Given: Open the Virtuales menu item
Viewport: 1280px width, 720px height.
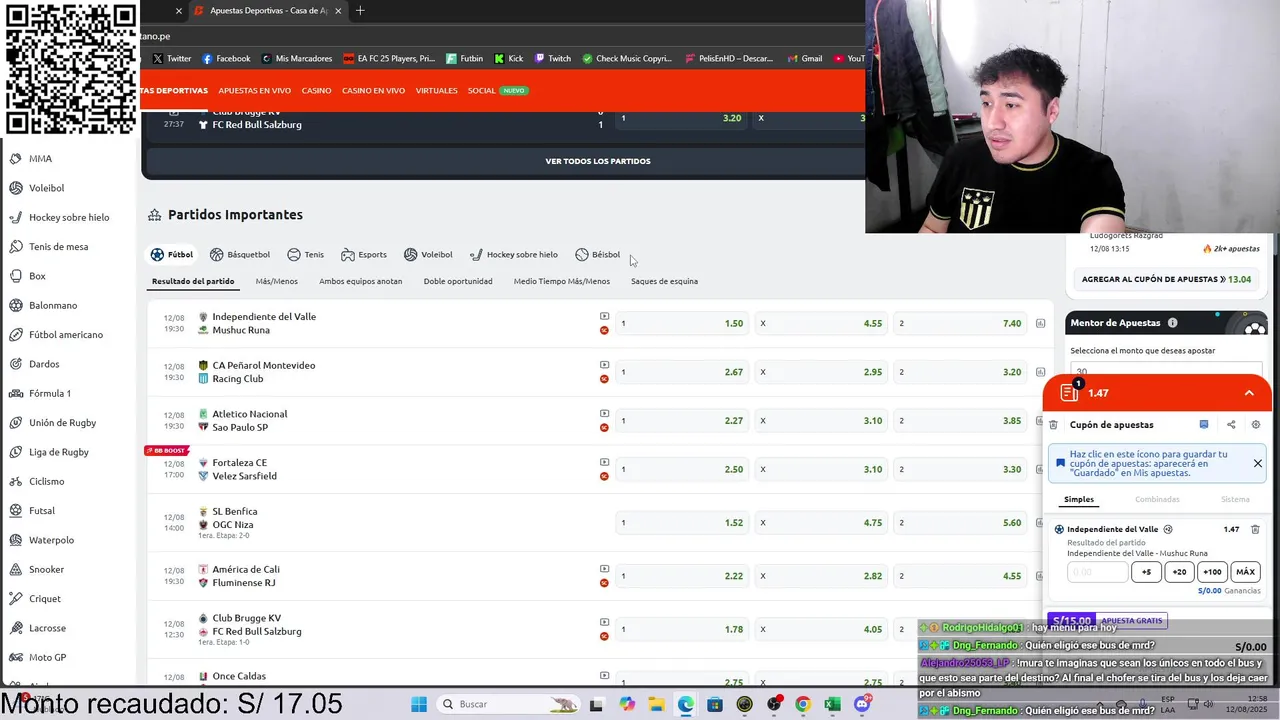Looking at the screenshot, I should click(436, 90).
